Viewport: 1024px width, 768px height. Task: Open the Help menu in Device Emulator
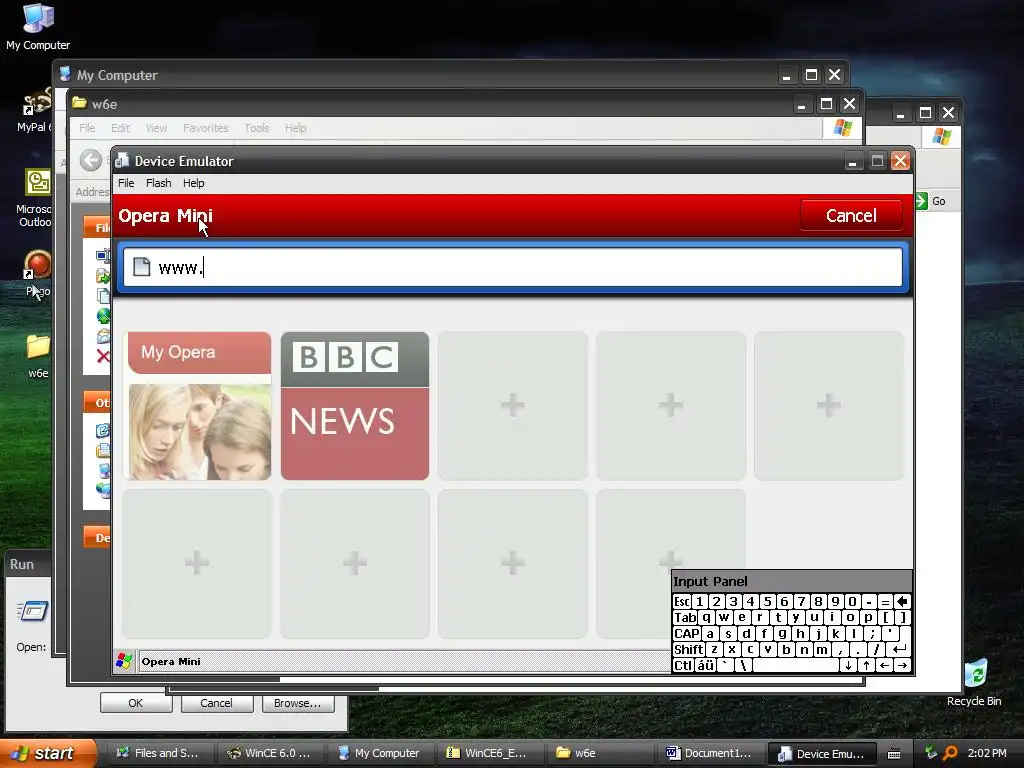tap(193, 183)
